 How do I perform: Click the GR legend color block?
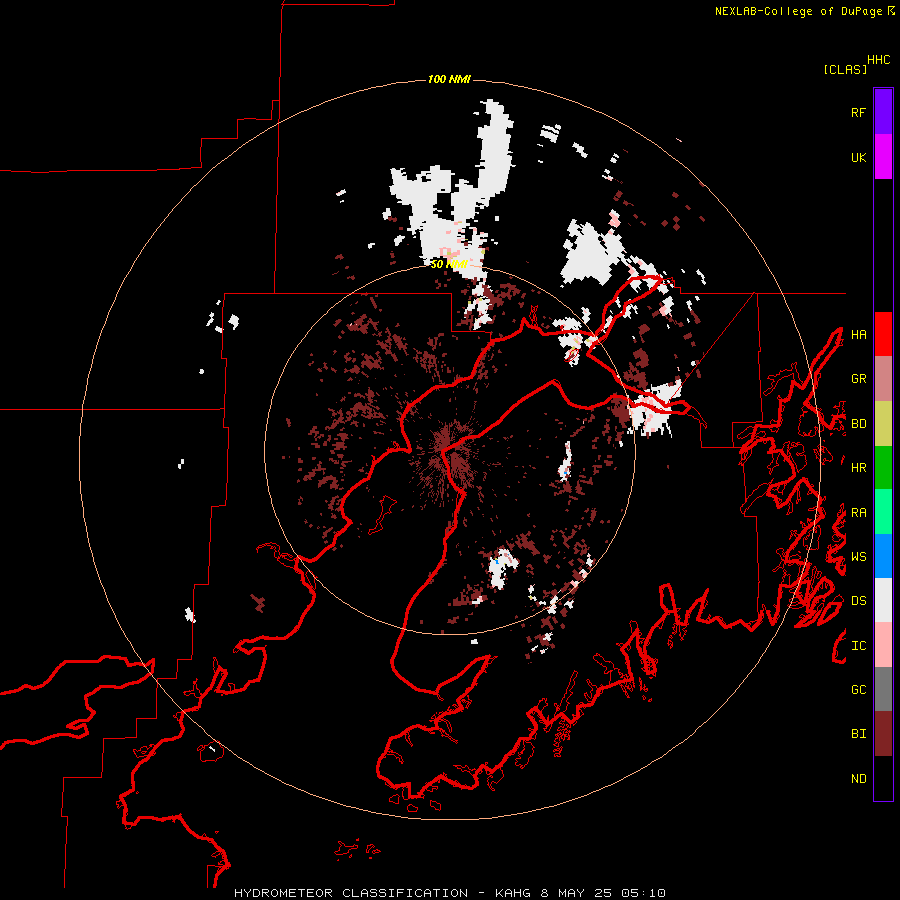(883, 379)
